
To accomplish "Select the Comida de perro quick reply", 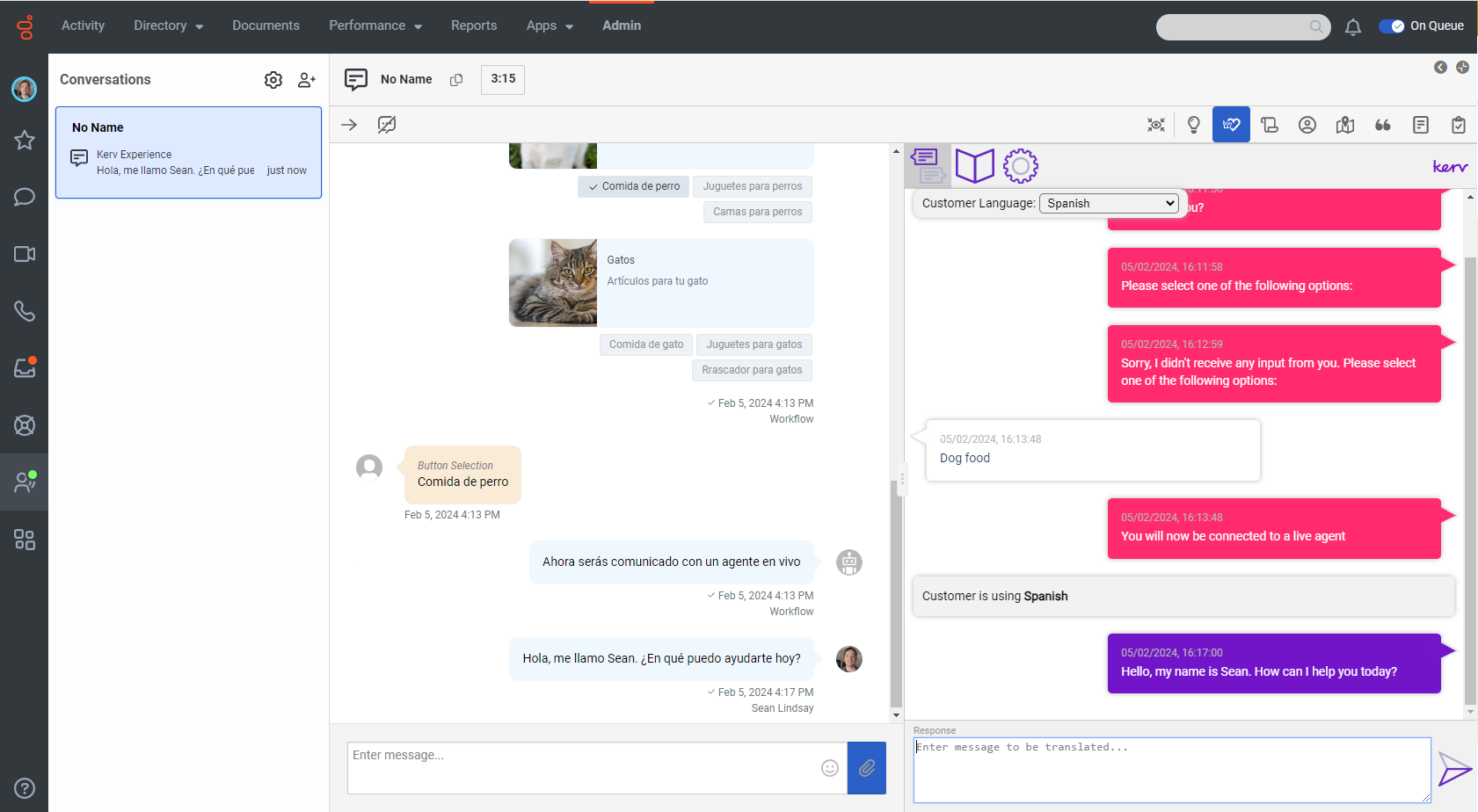I will 634,186.
